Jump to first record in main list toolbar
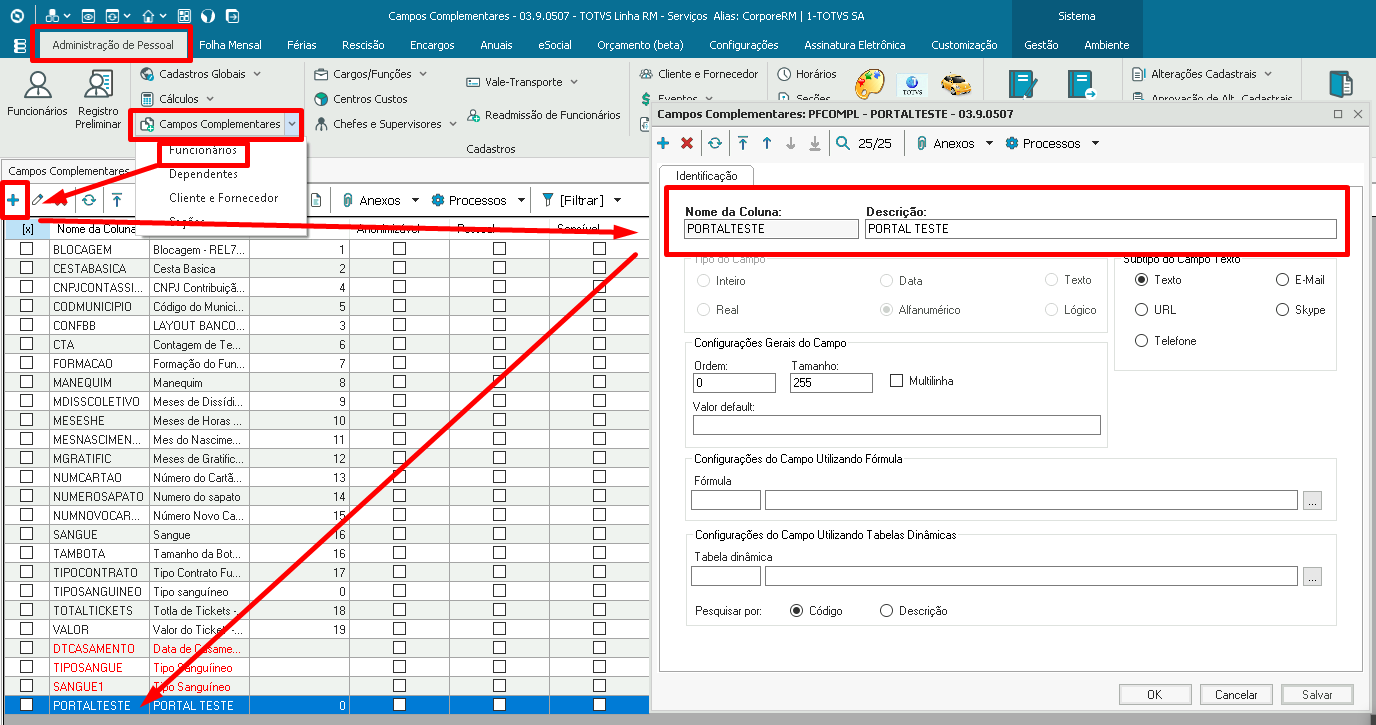Viewport: 1376px width, 725px height. [117, 200]
